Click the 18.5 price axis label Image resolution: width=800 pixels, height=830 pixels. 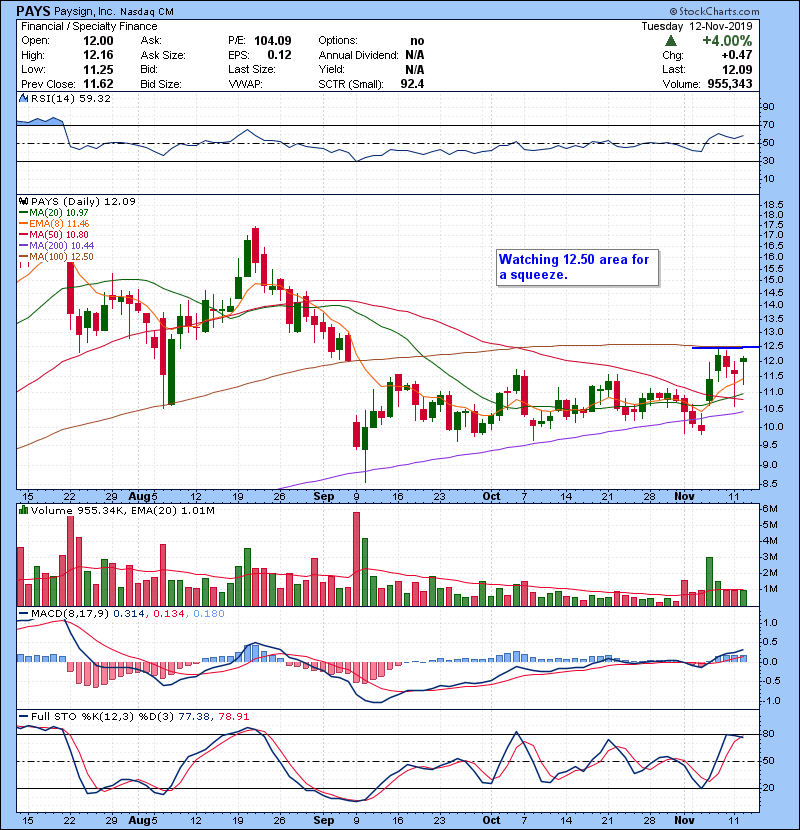[774, 204]
